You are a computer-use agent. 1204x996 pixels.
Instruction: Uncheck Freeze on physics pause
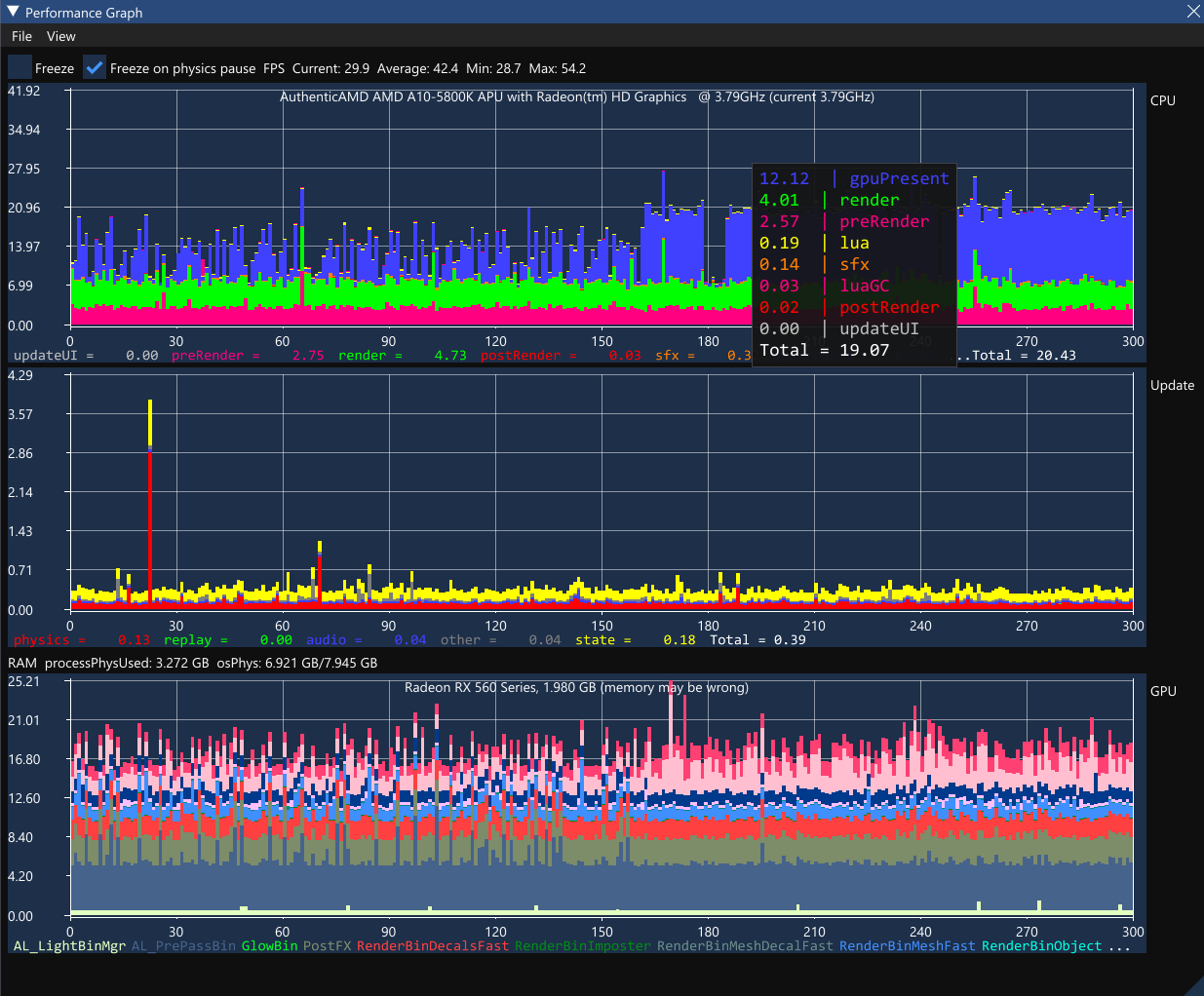(x=95, y=67)
